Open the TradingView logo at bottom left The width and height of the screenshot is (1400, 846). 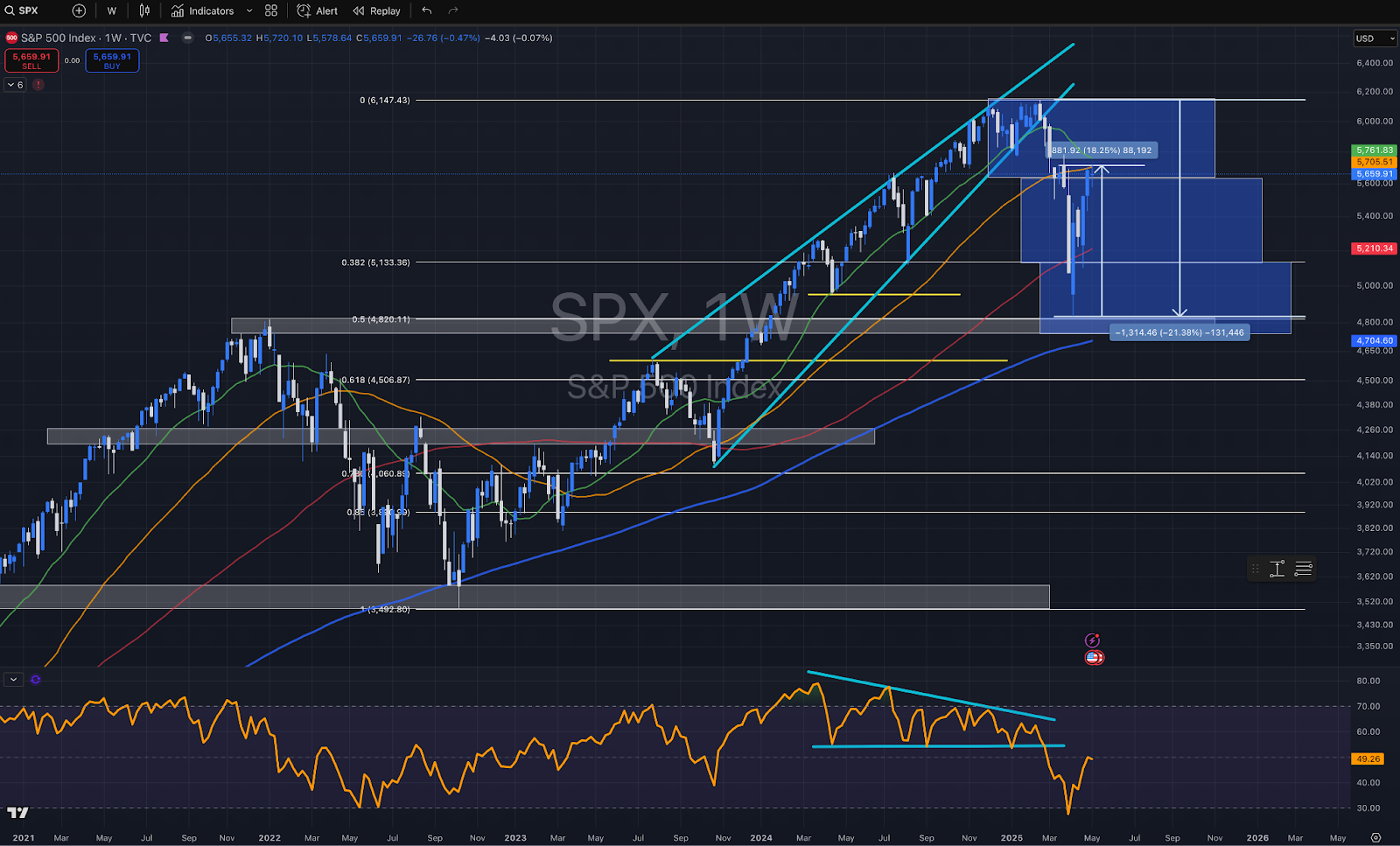point(17,813)
